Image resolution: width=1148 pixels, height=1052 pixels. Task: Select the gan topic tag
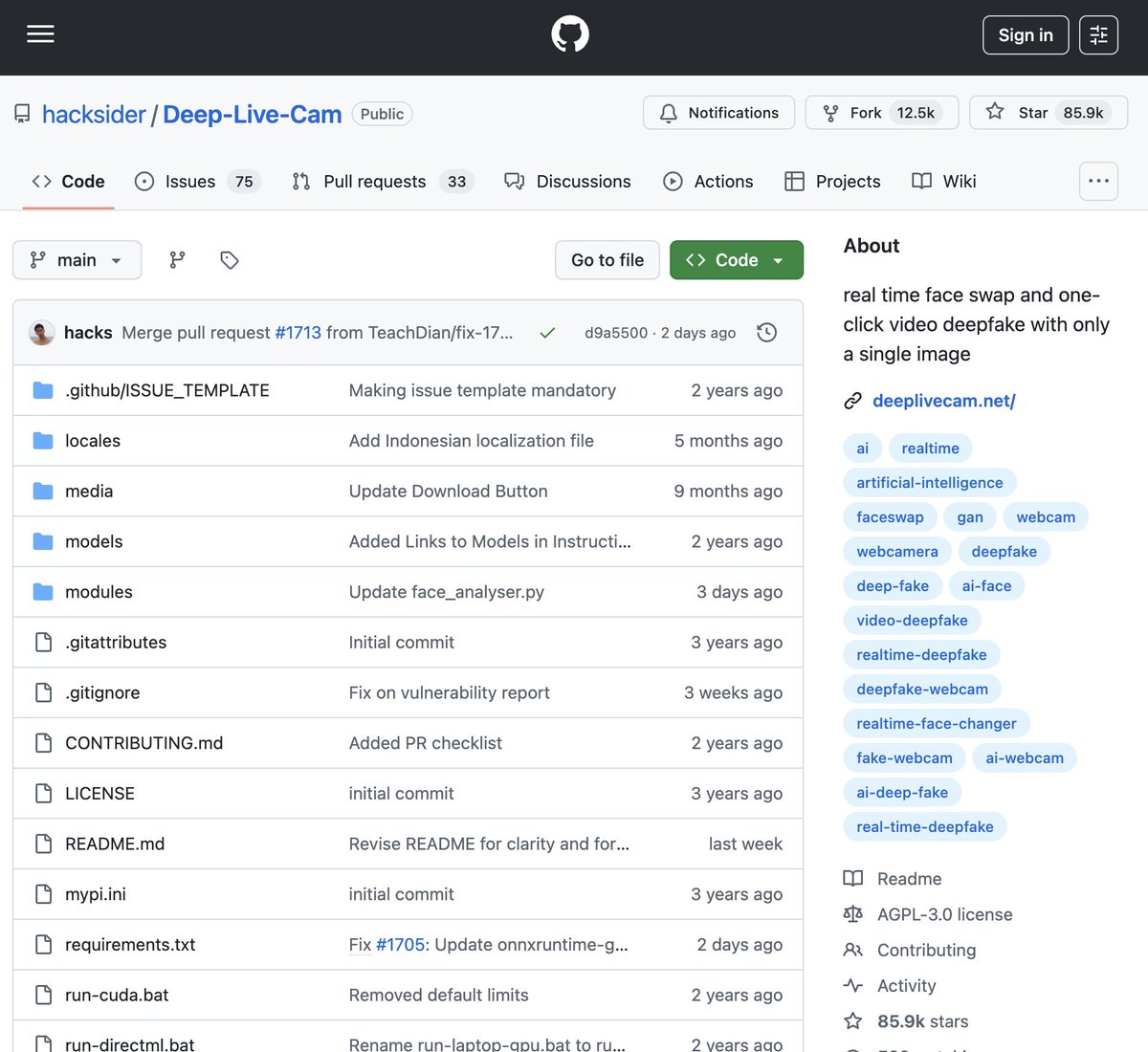tap(970, 517)
